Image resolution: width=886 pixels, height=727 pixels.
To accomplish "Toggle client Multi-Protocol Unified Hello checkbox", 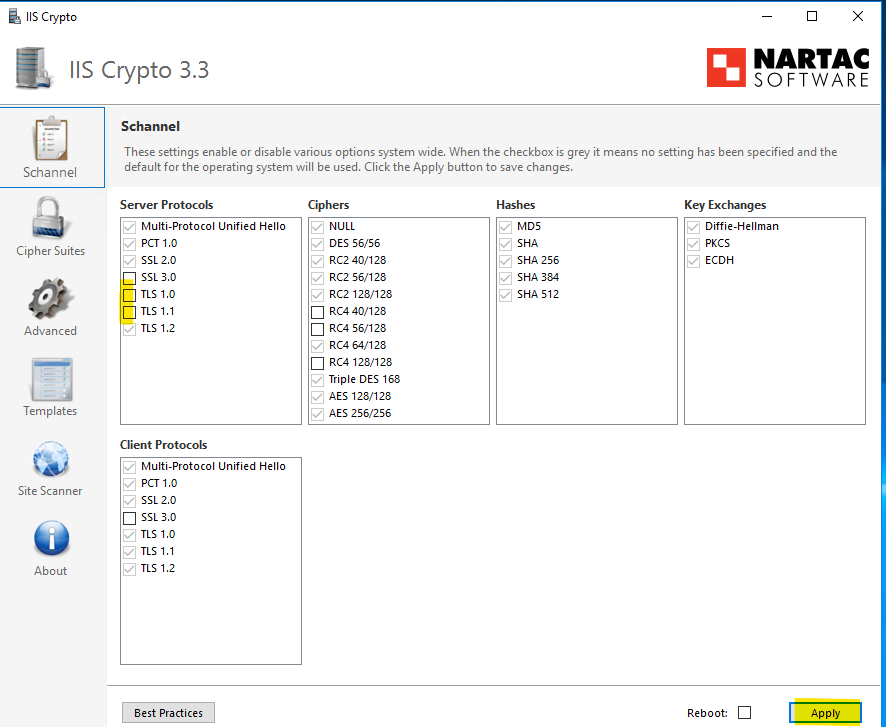I will point(129,467).
